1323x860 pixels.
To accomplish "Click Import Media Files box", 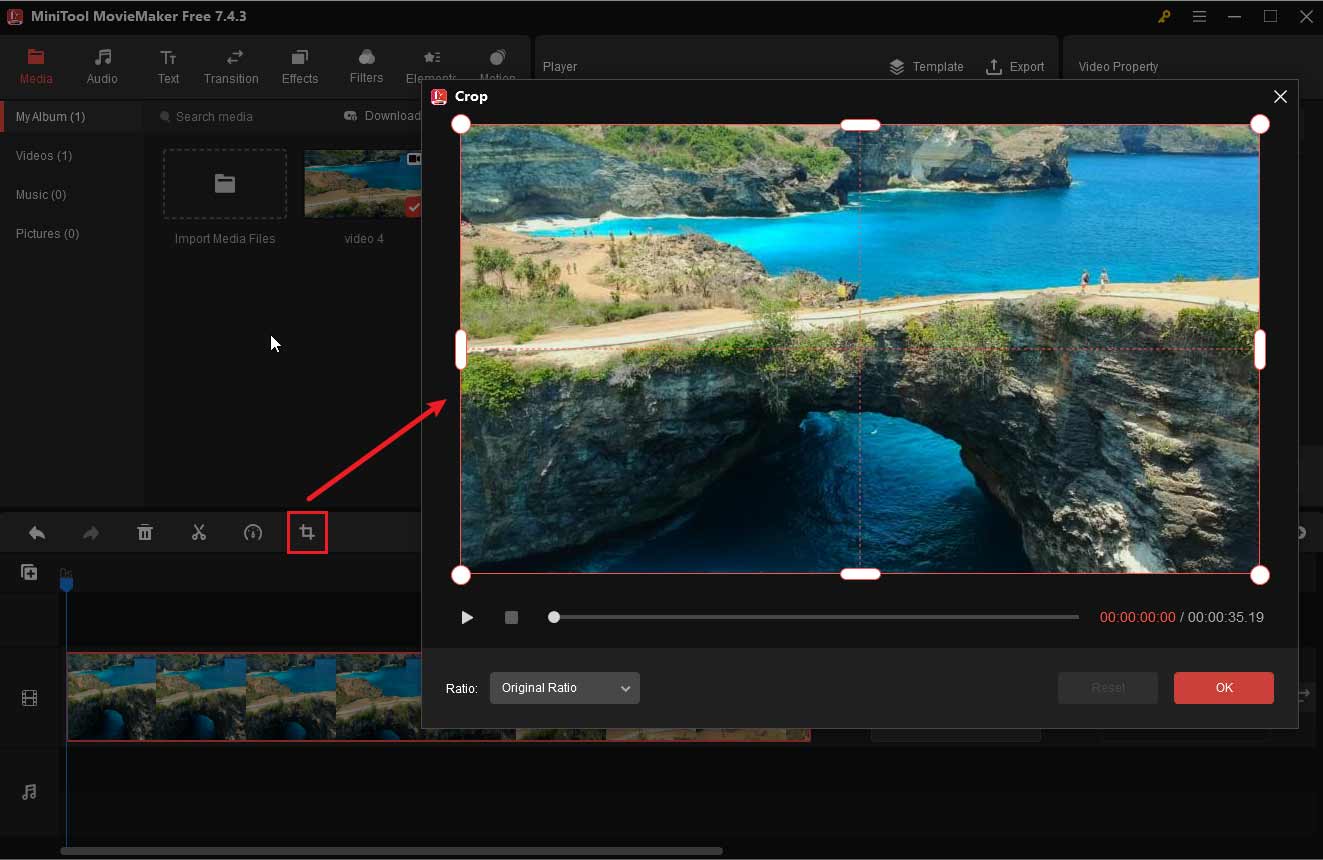I will tap(225, 184).
